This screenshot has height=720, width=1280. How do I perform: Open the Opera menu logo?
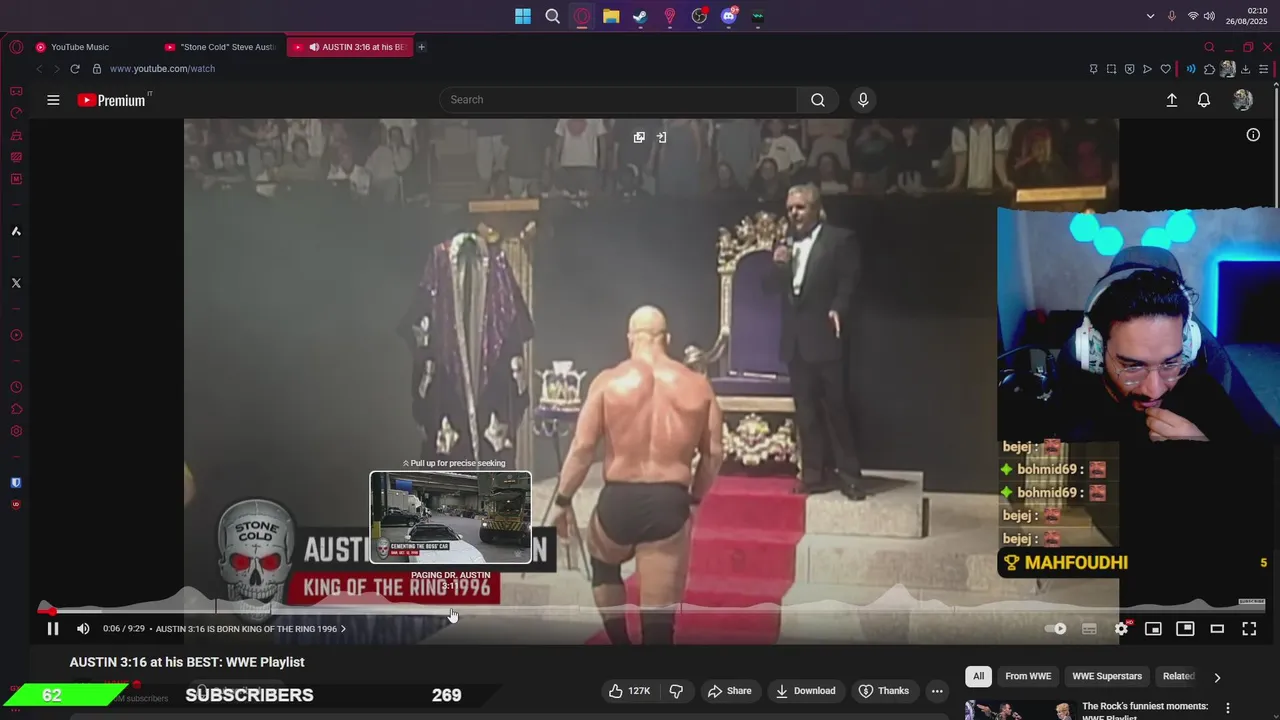coord(16,47)
